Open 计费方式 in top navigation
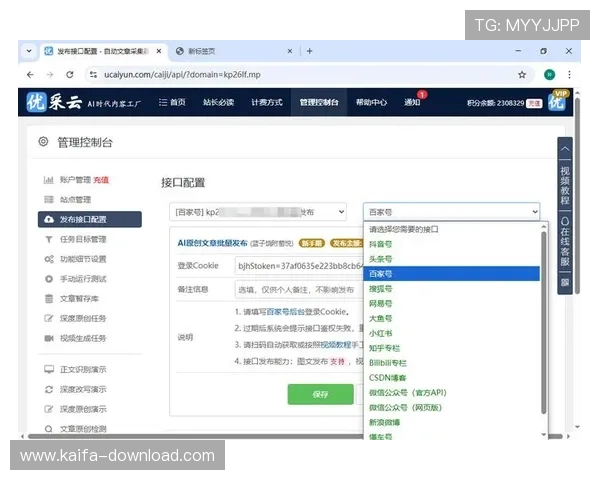Image resolution: width=600 pixels, height=480 pixels. pyautogui.click(x=267, y=102)
